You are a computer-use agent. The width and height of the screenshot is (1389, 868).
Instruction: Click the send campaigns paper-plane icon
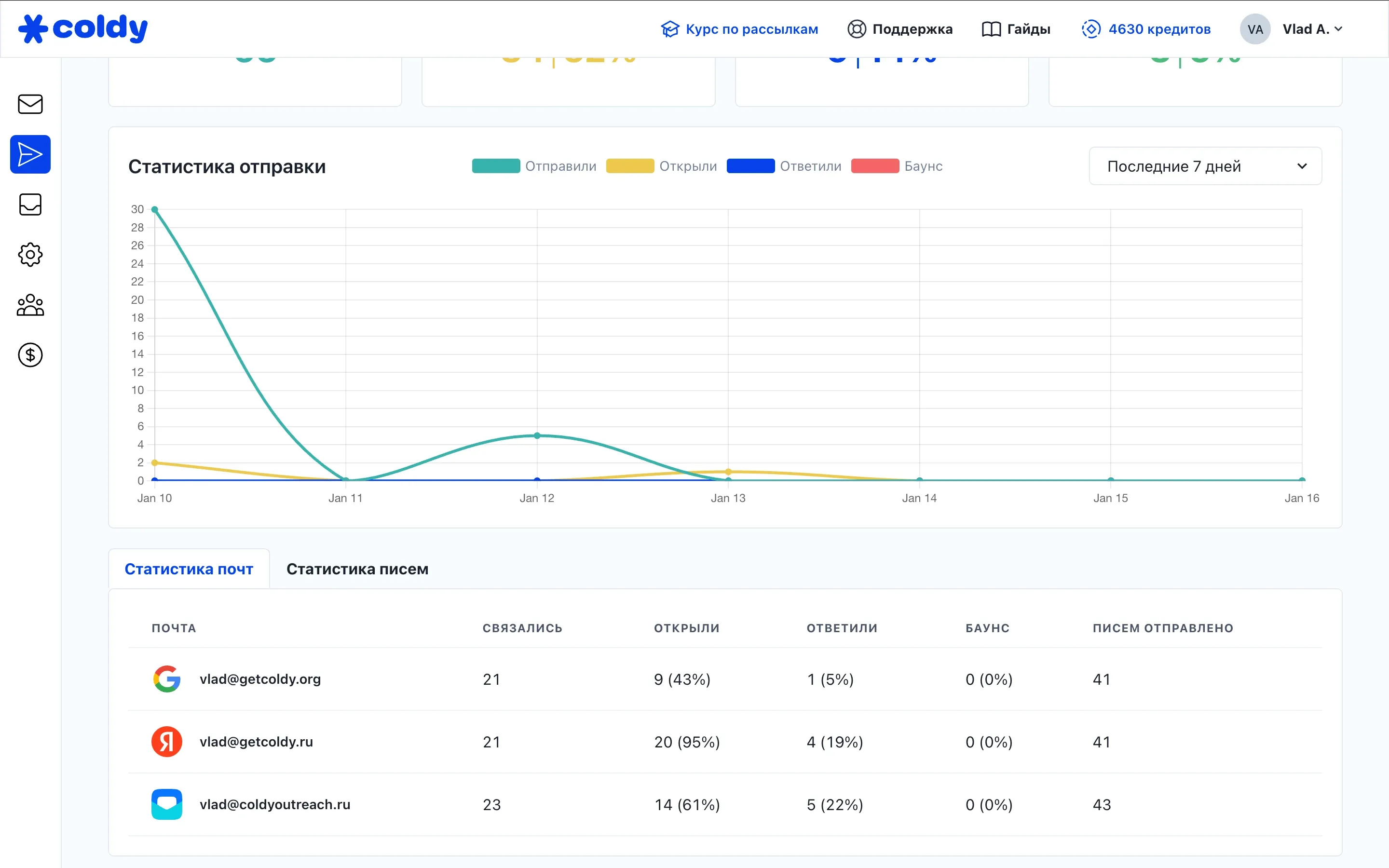pyautogui.click(x=30, y=154)
